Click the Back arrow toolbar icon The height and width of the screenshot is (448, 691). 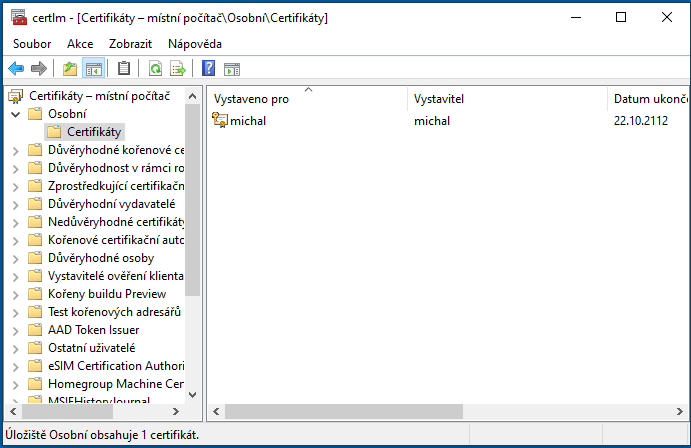(16, 69)
